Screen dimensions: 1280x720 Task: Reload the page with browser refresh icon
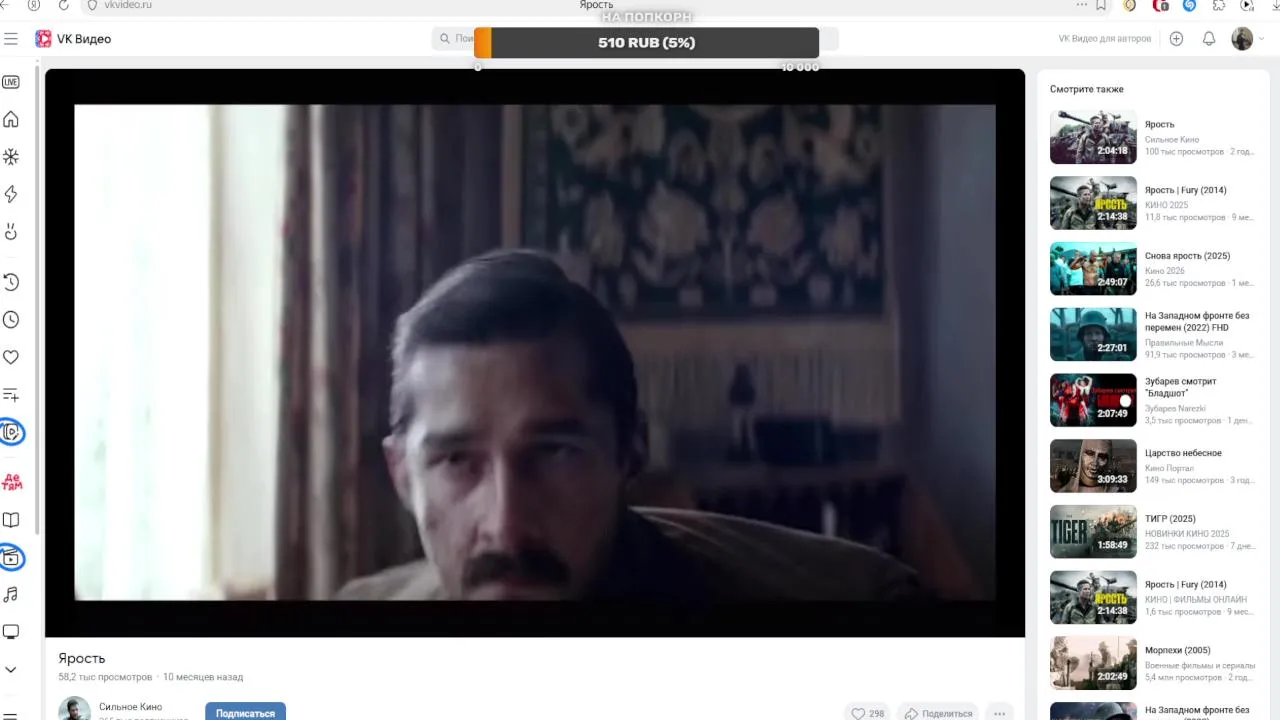pos(64,5)
